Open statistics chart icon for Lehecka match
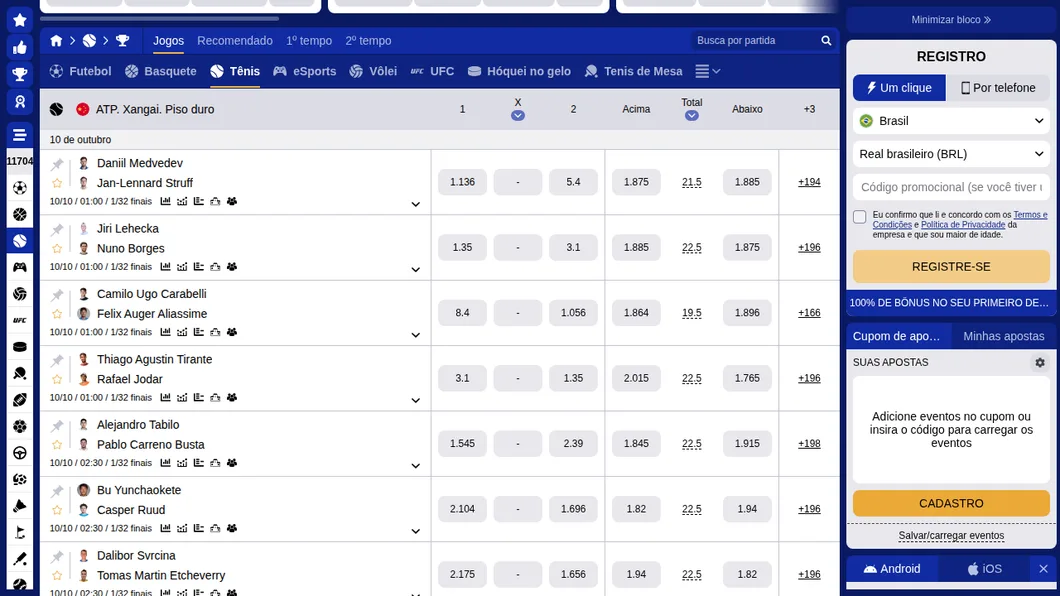The image size is (1060, 596). click(166, 267)
